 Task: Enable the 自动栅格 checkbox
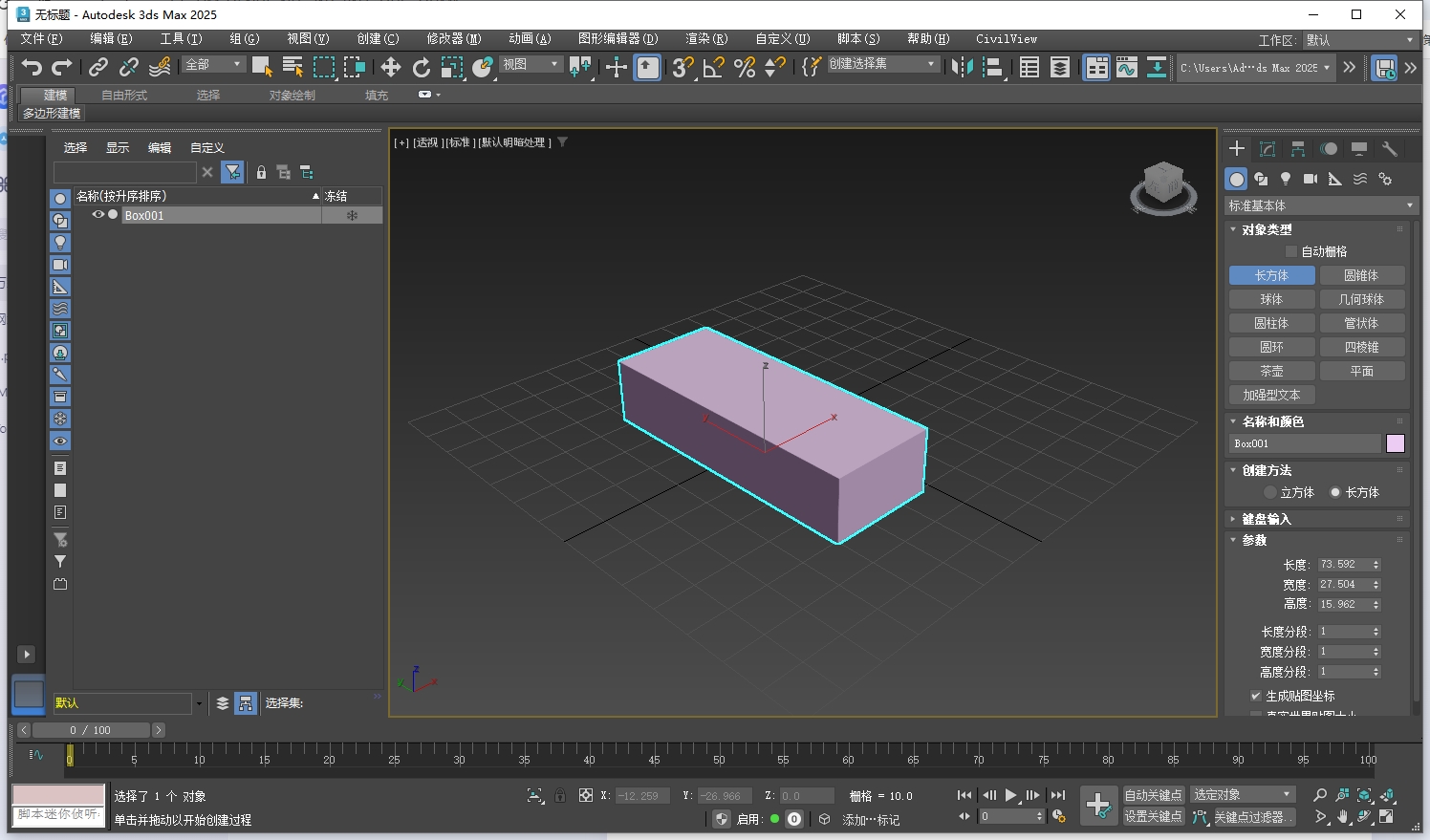click(1289, 250)
